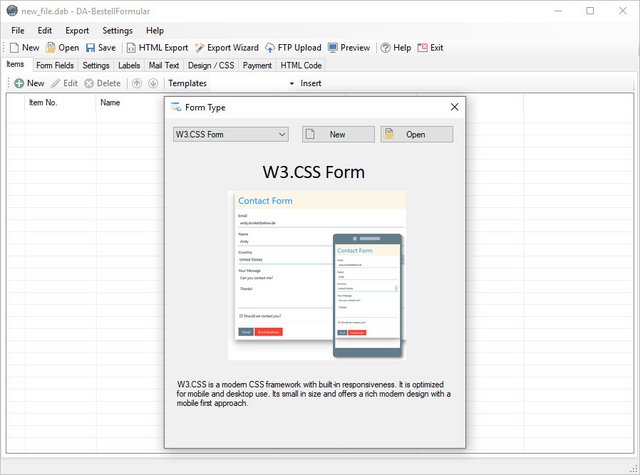
Task: Switch to the Form Fields tab
Action: (55, 65)
